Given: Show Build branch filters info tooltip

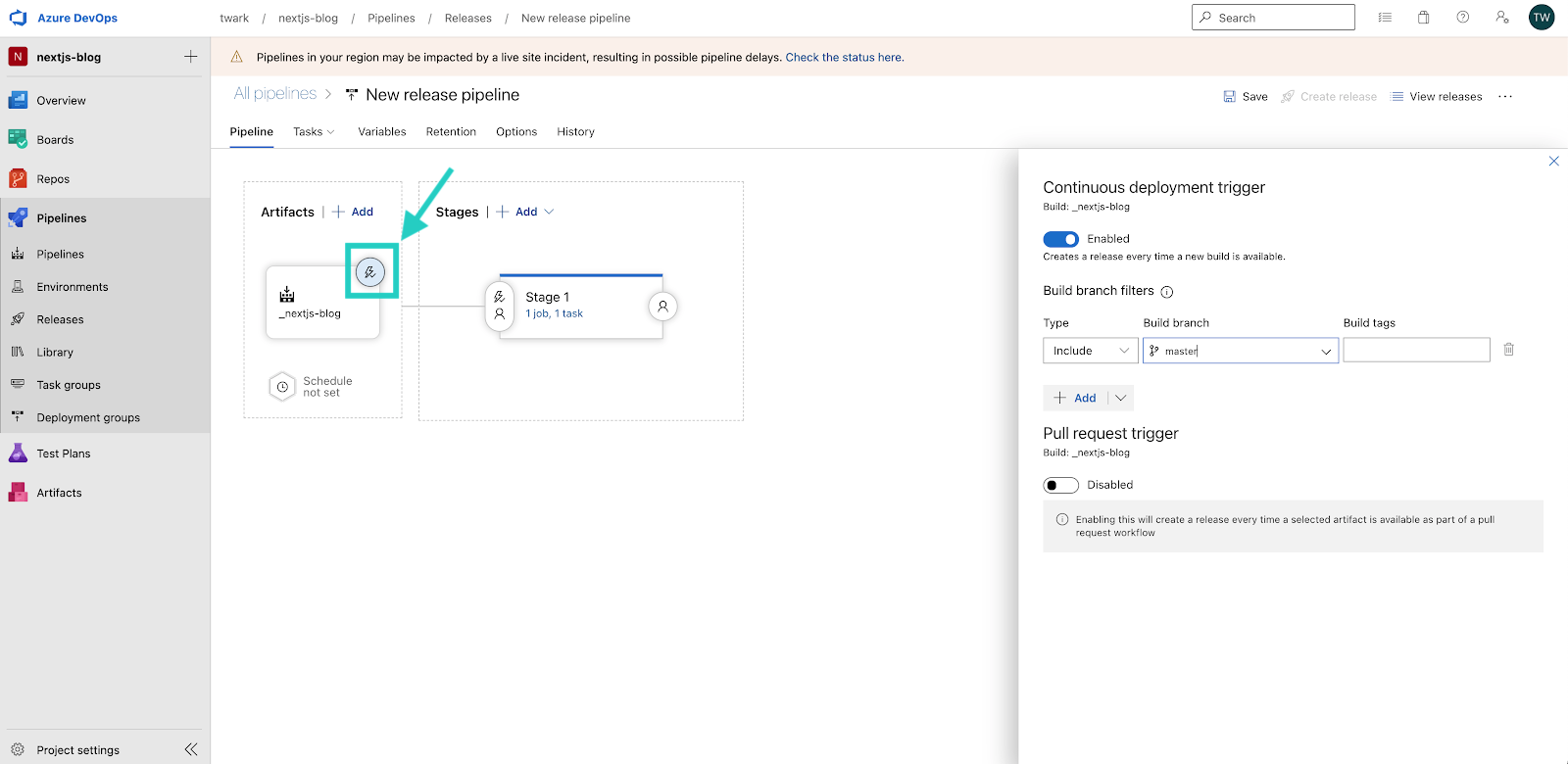Looking at the screenshot, I should click(1167, 292).
